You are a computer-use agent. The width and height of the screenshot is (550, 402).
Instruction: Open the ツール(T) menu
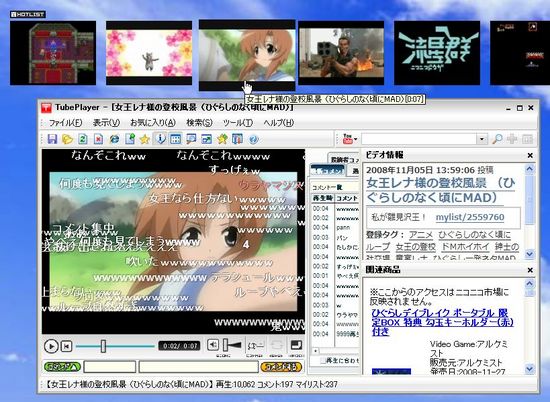(238, 123)
